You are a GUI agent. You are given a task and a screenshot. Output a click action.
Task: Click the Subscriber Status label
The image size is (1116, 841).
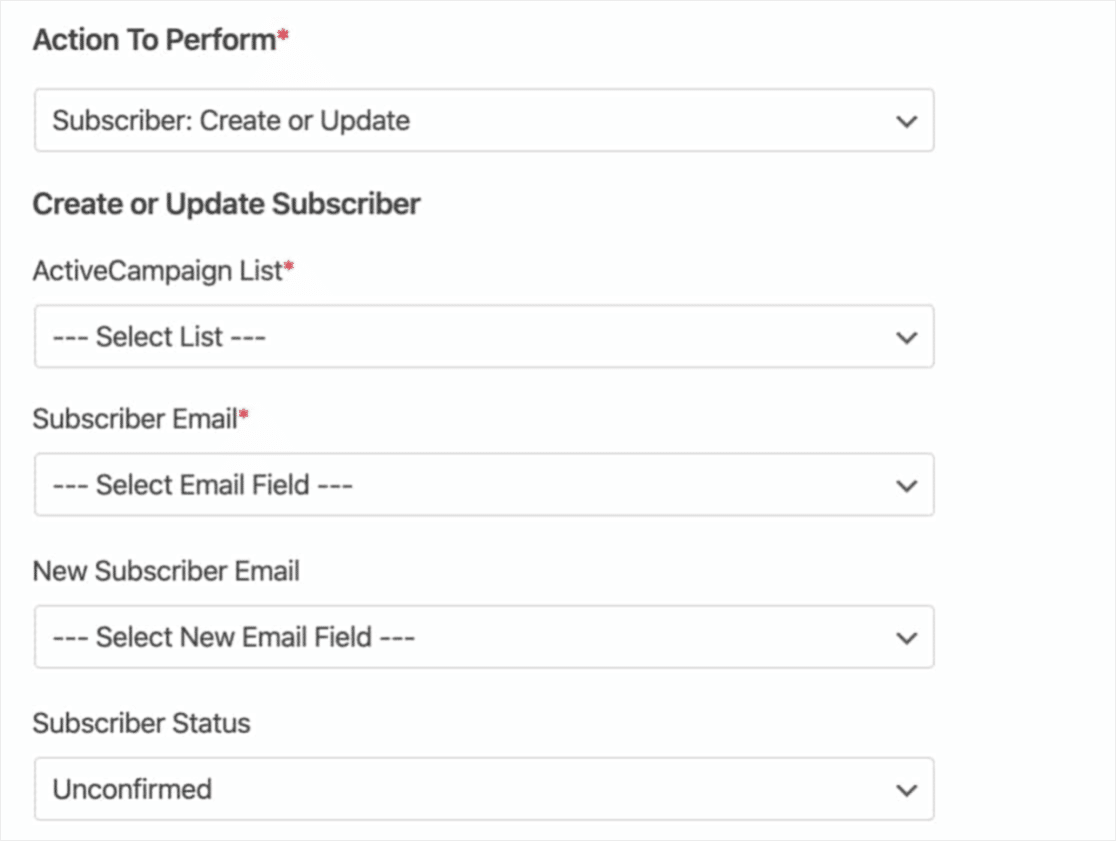[141, 722]
